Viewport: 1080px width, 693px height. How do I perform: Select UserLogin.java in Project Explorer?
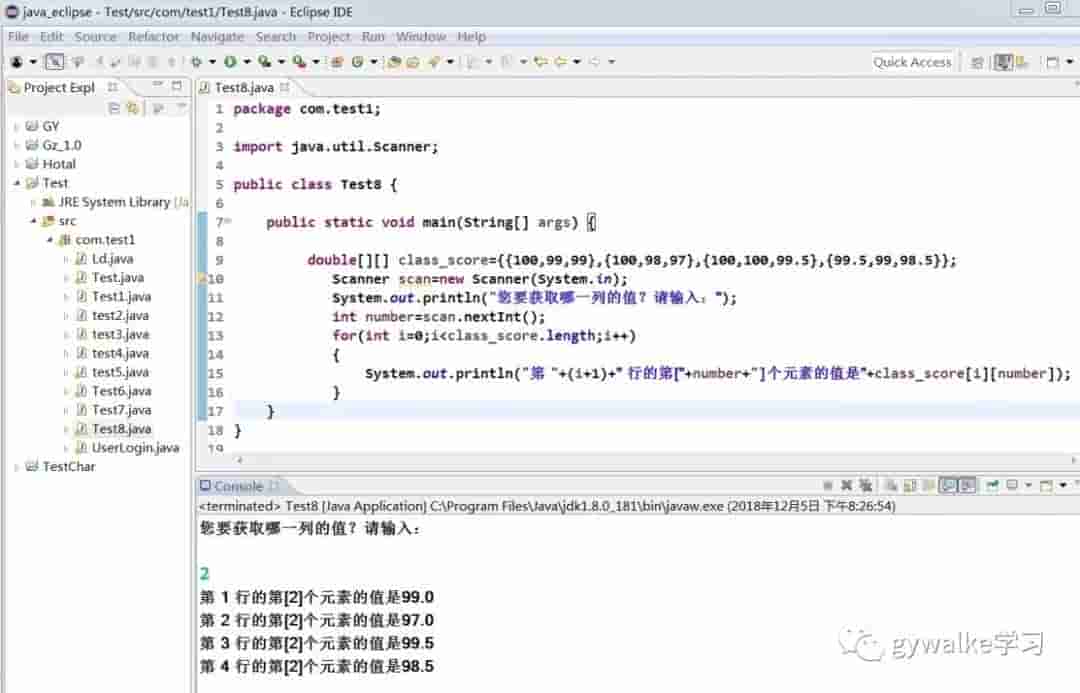135,448
